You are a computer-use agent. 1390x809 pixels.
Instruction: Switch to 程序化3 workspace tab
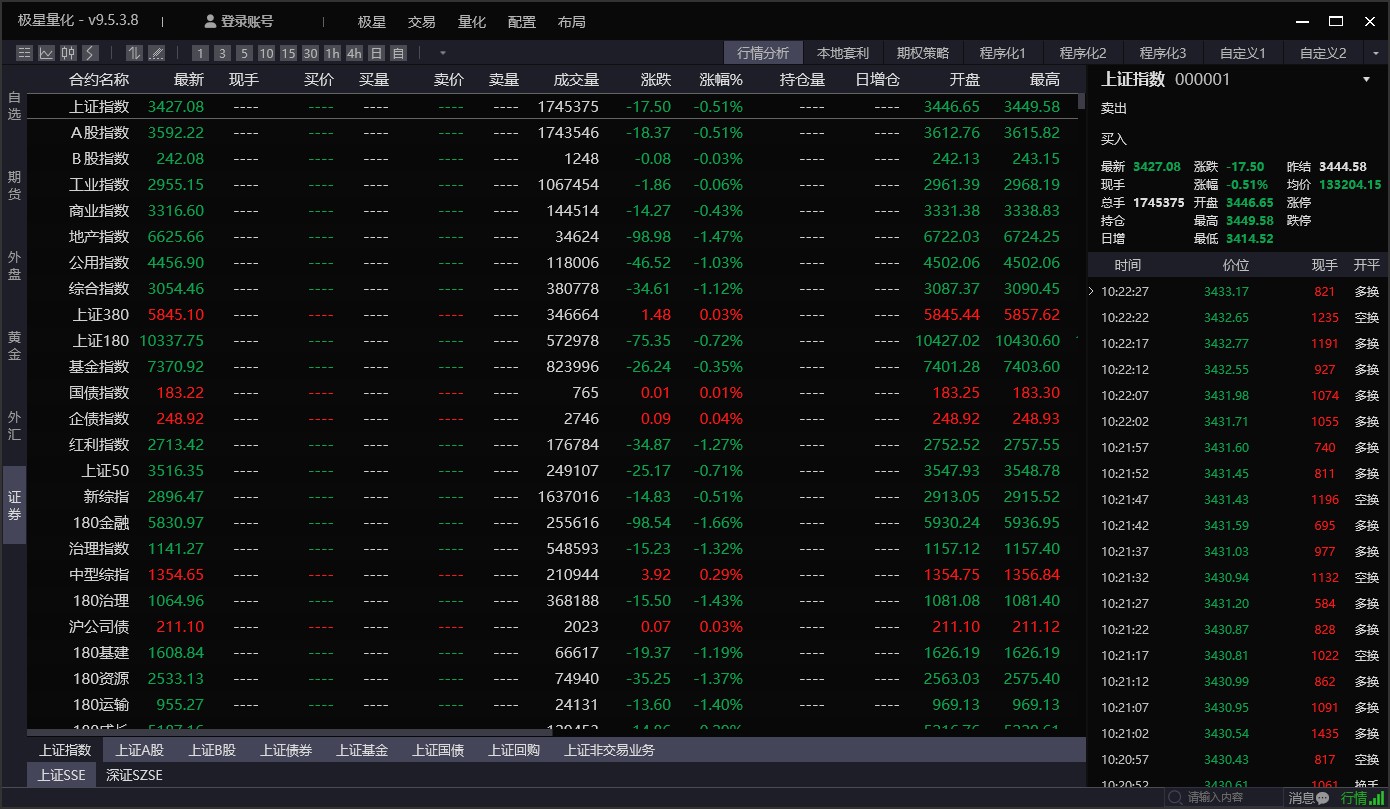pyautogui.click(x=1163, y=53)
